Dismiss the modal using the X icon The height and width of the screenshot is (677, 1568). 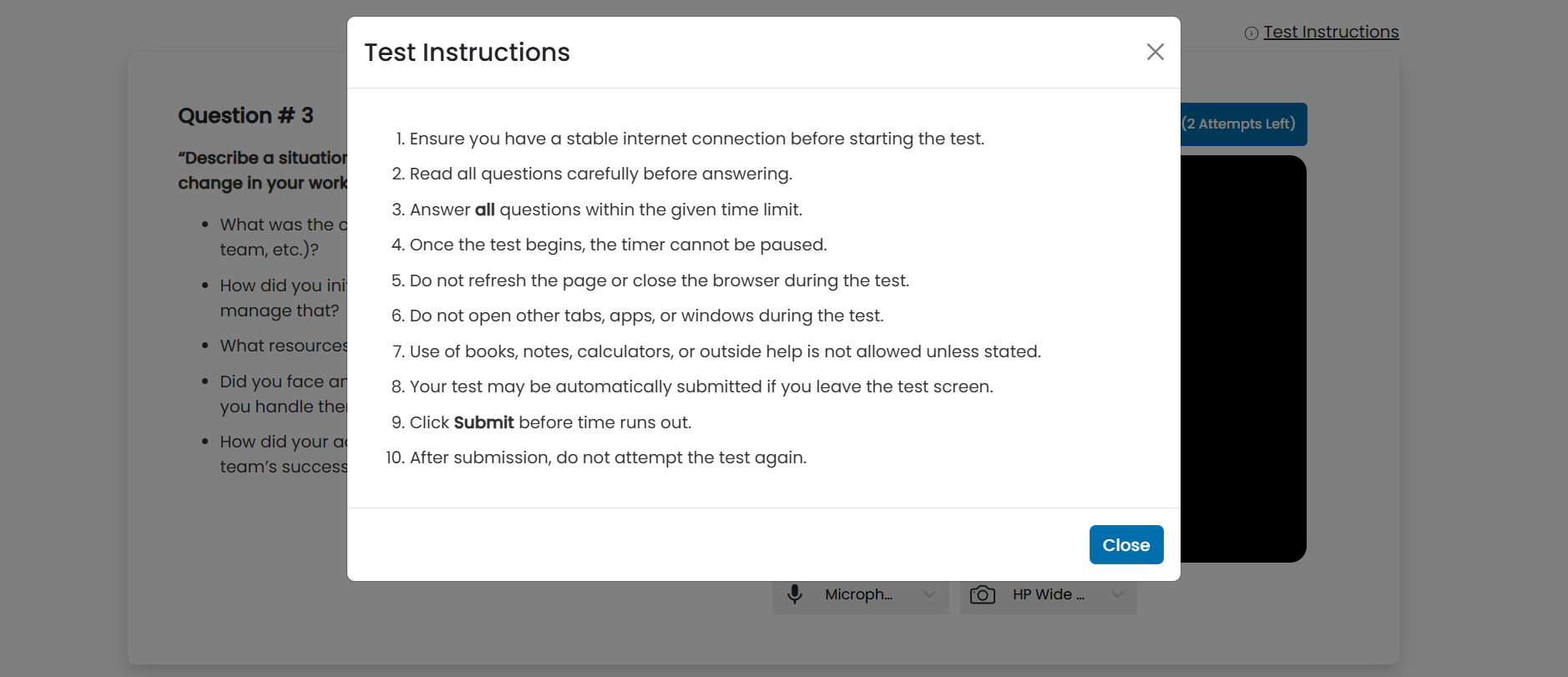click(1155, 52)
